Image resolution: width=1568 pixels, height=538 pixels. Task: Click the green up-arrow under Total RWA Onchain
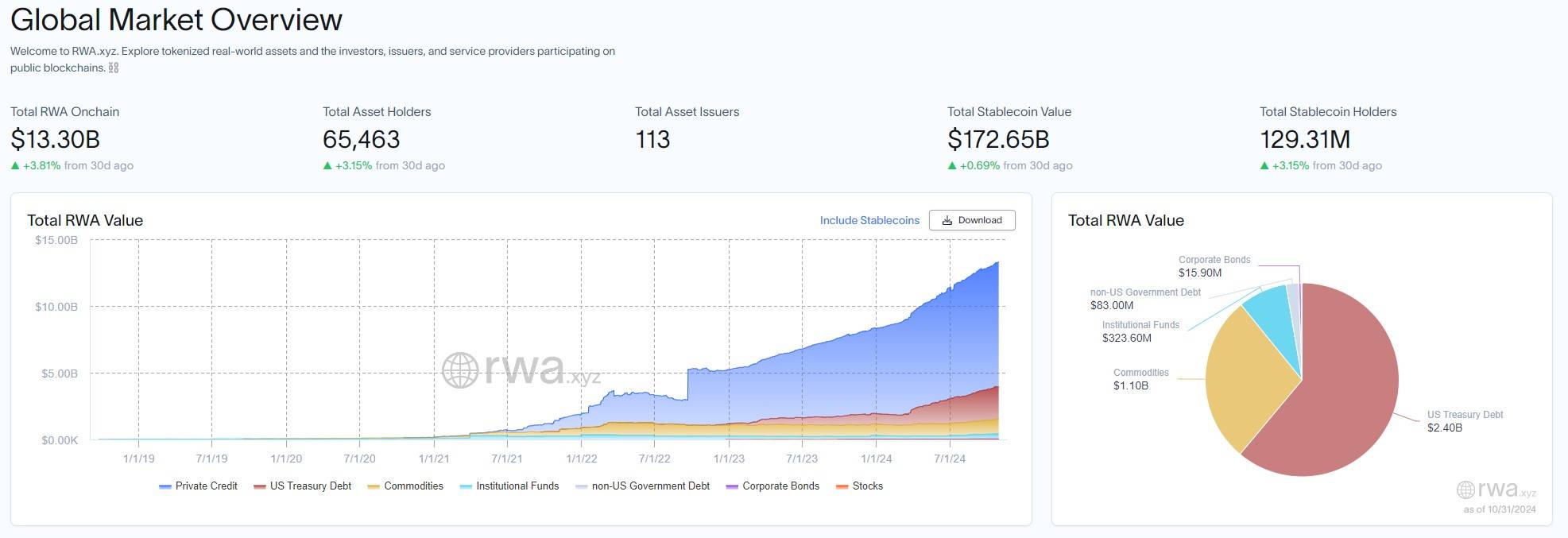pyautogui.click(x=15, y=165)
